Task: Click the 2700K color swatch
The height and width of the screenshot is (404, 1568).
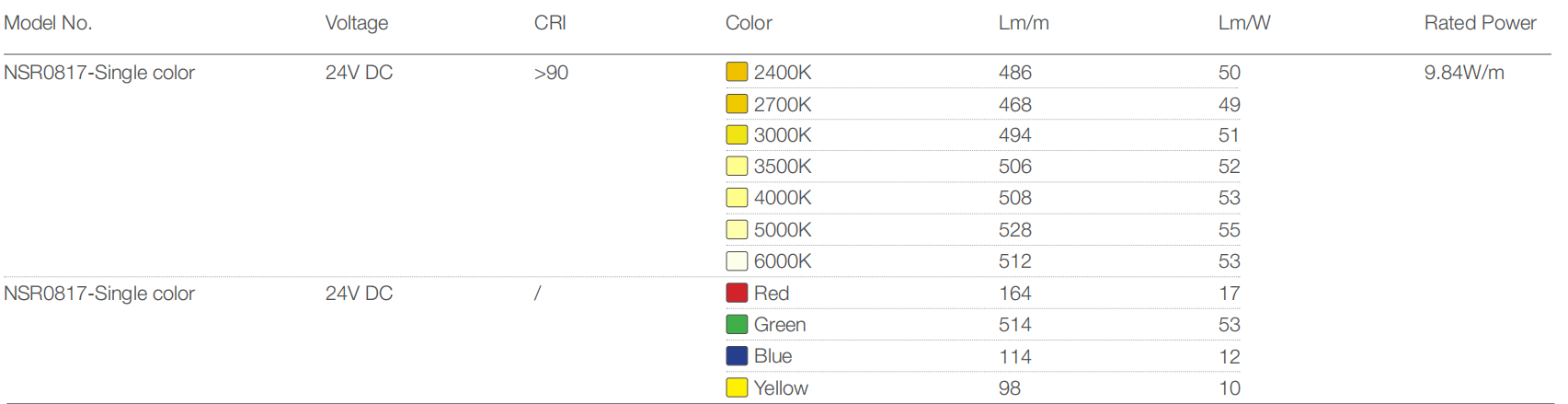Action: tap(737, 104)
